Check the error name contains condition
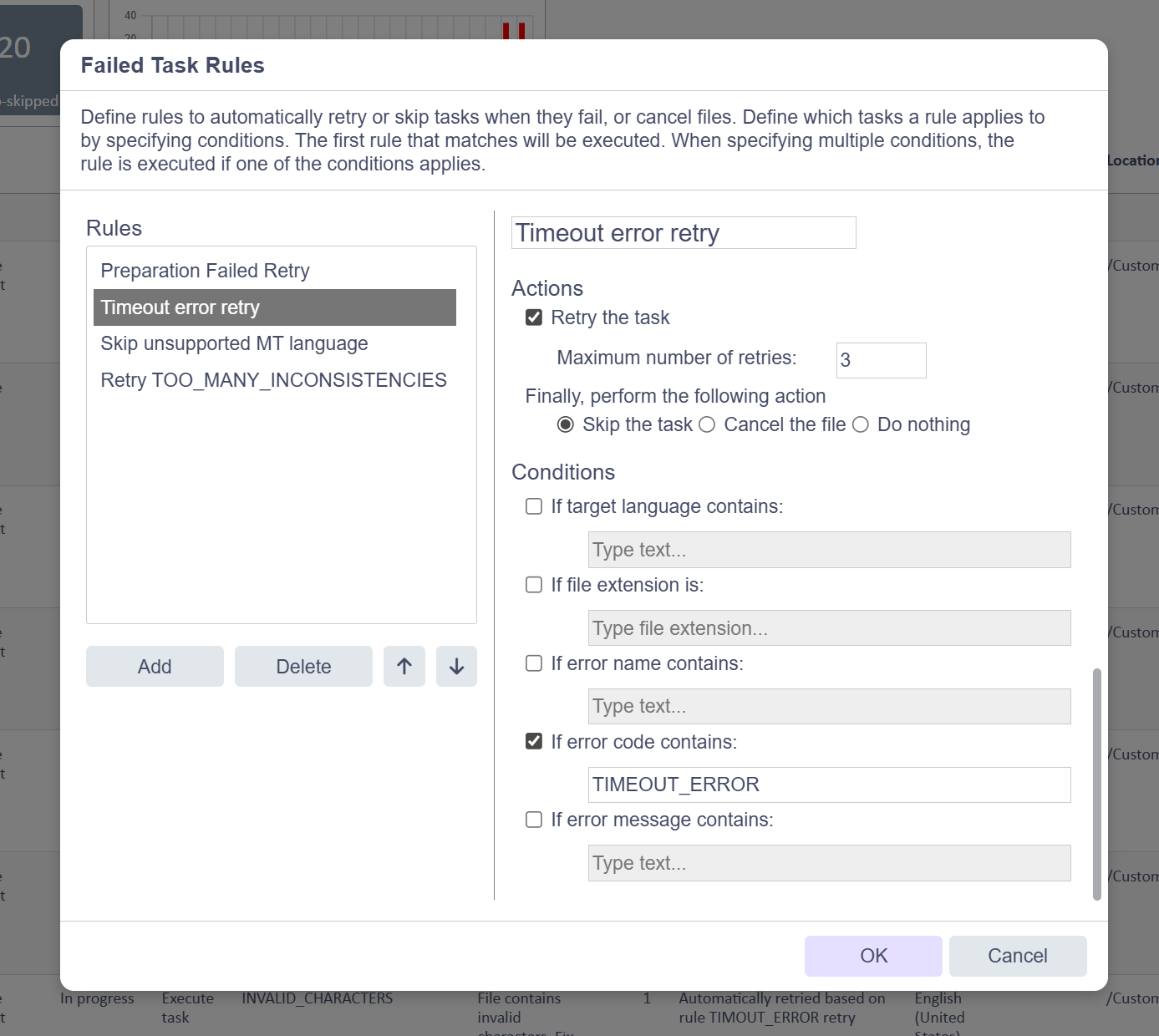 click(534, 663)
